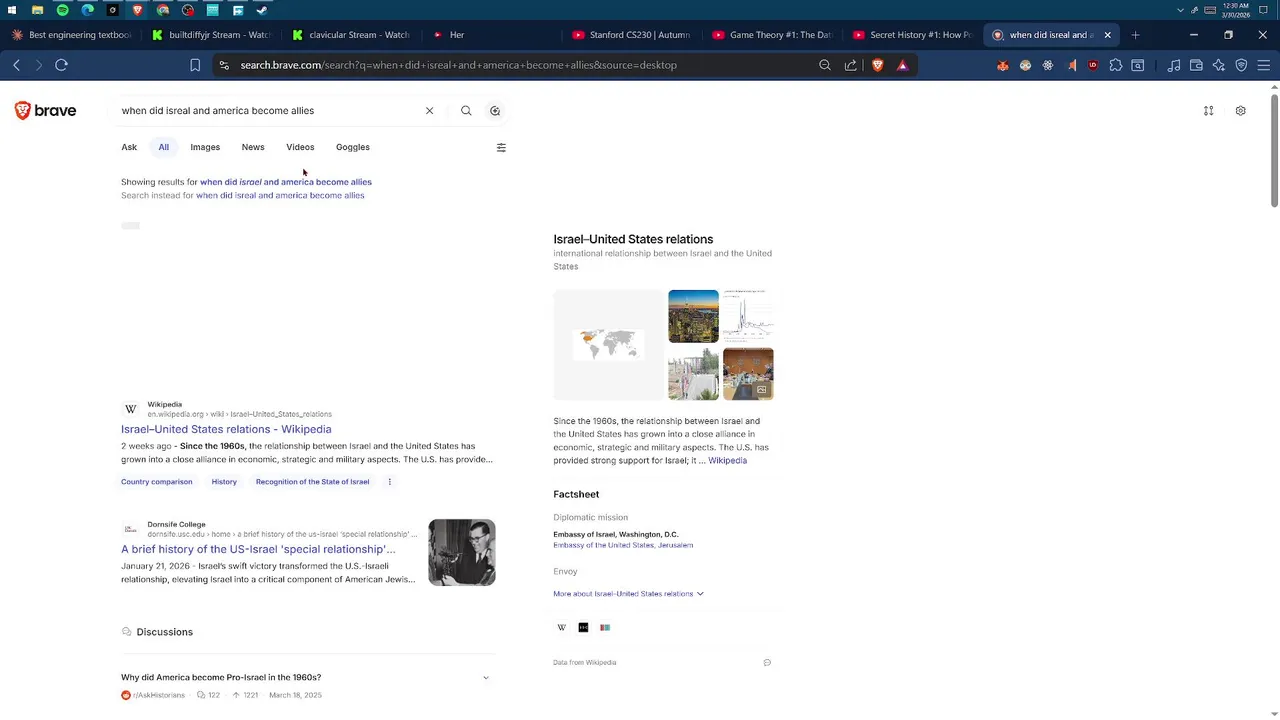Reload the current page
The width and height of the screenshot is (1280, 720).
click(61, 65)
